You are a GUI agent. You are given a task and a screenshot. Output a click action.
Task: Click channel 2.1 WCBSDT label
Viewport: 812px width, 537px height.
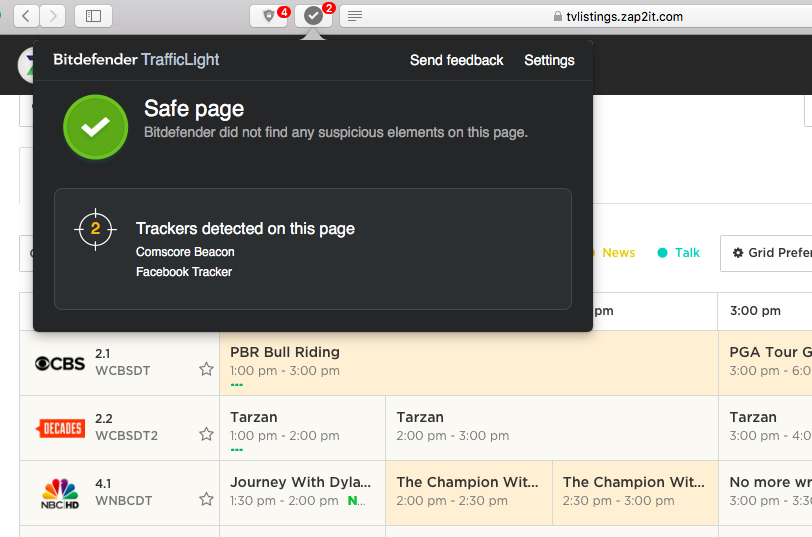pos(123,362)
